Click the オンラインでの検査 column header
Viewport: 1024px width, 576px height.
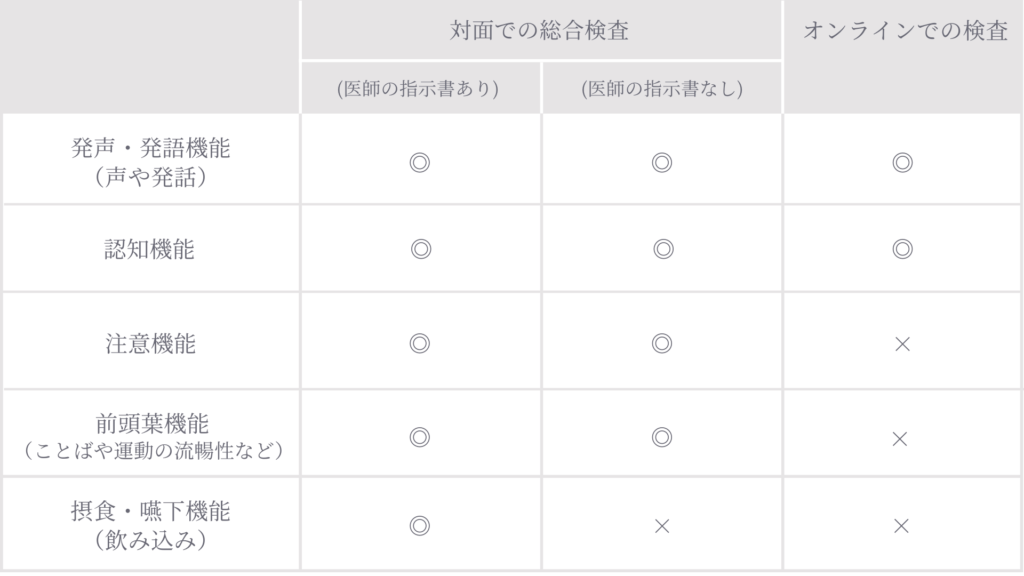905,31
